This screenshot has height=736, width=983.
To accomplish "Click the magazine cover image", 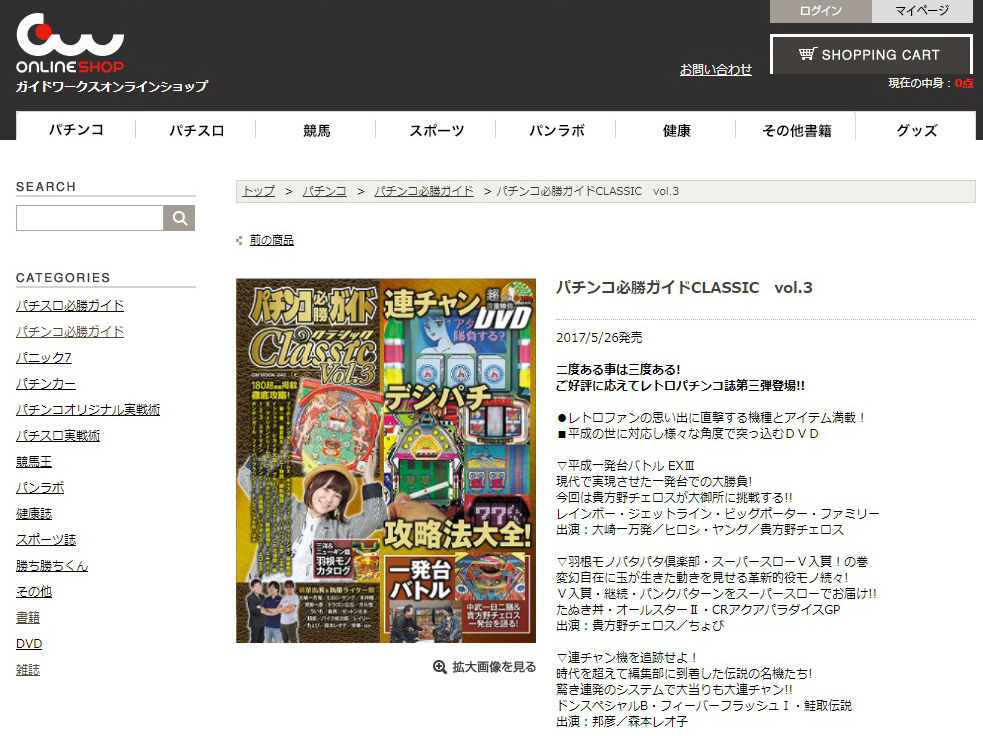I will [x=386, y=461].
